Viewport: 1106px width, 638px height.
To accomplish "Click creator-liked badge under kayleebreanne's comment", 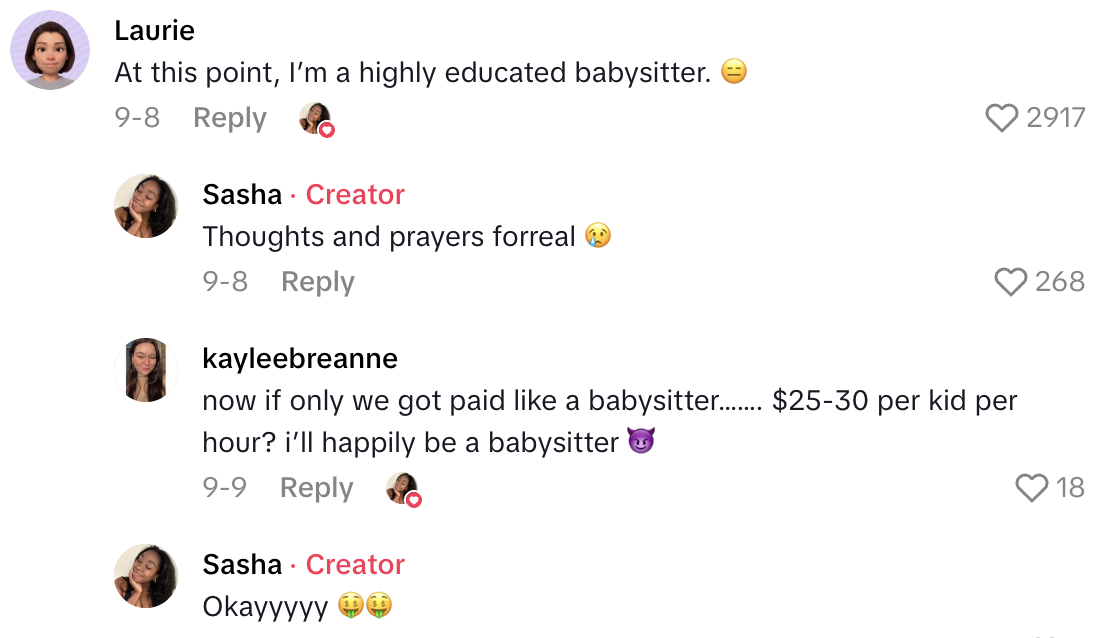I will coord(403,489).
